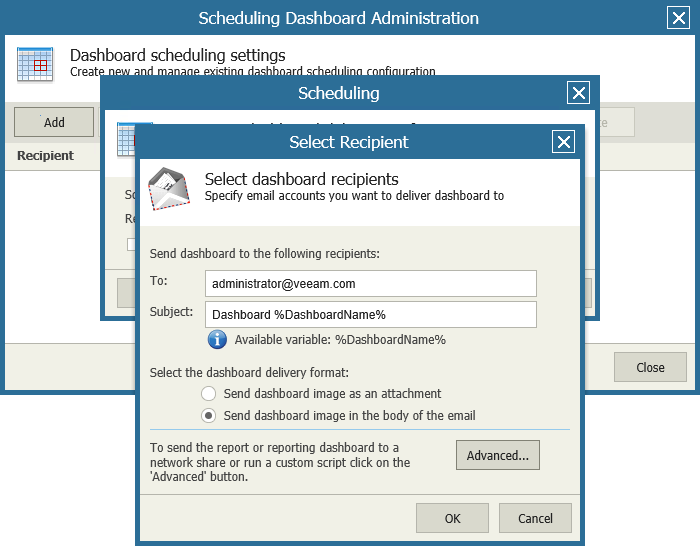Screen dimensions: 700x546
Task: Select Send dashboard image as an attachment
Action: click(209, 394)
